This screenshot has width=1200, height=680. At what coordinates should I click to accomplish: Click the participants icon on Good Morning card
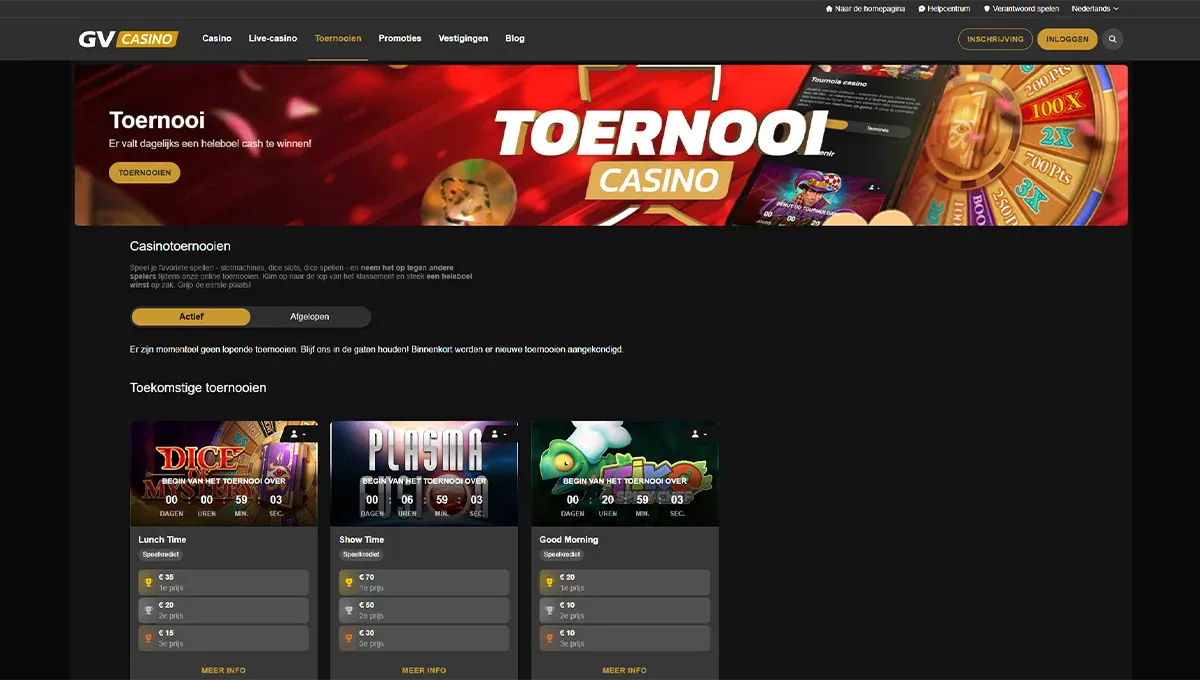click(x=696, y=434)
